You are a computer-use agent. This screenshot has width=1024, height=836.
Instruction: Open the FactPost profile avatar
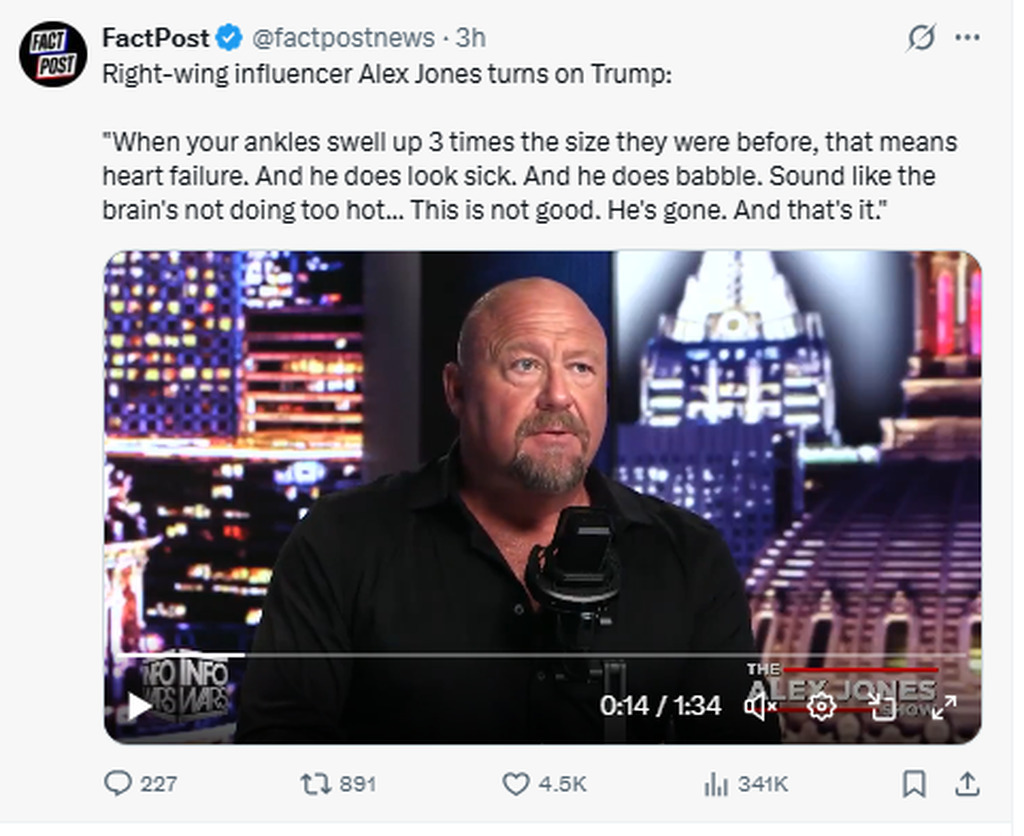click(x=53, y=53)
